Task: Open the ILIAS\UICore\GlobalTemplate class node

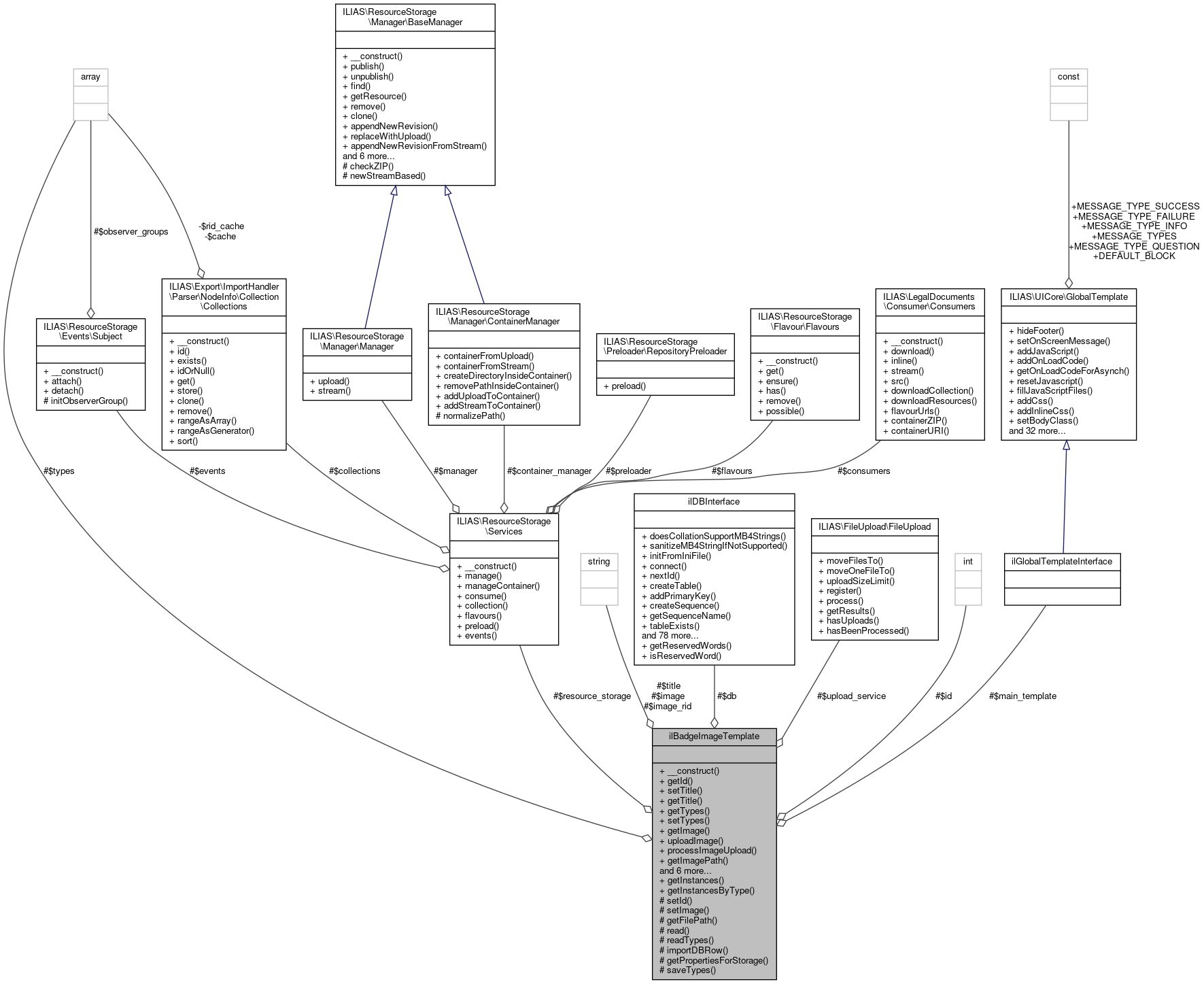Action: click(1068, 364)
